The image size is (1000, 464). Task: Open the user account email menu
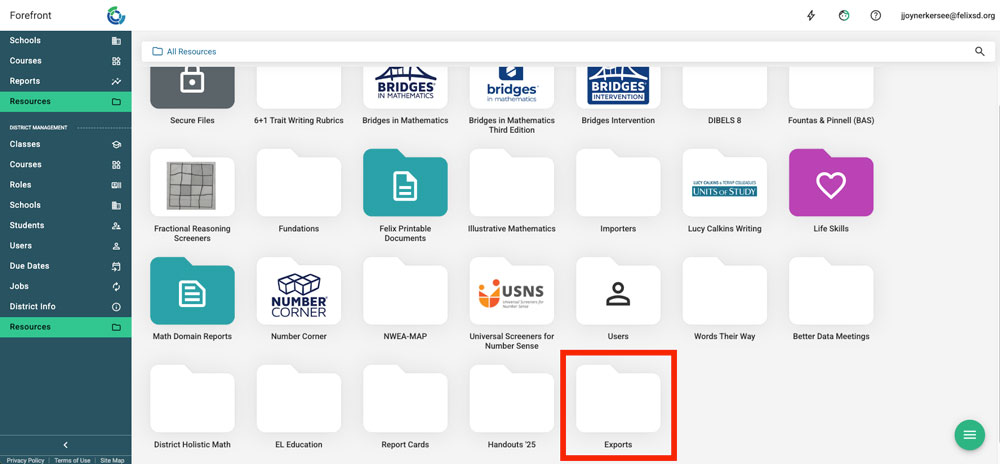click(x=945, y=16)
